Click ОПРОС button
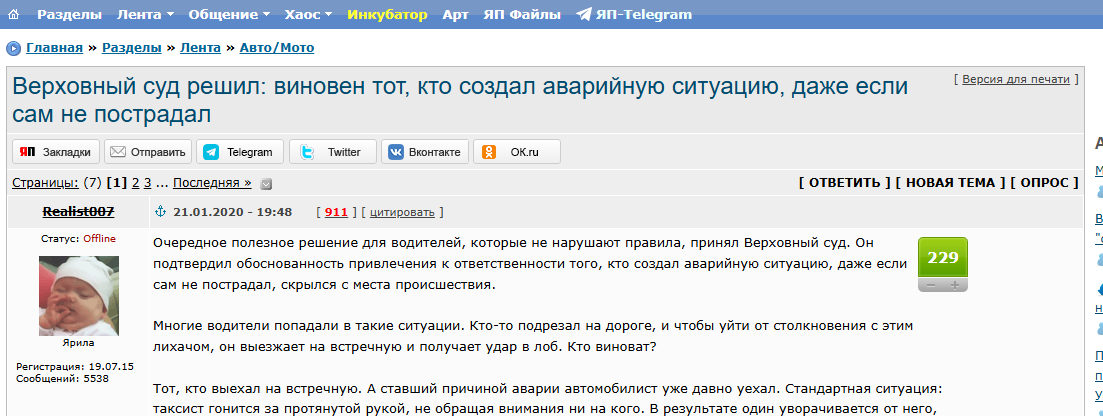This screenshot has height=416, width=1103. tap(1044, 183)
